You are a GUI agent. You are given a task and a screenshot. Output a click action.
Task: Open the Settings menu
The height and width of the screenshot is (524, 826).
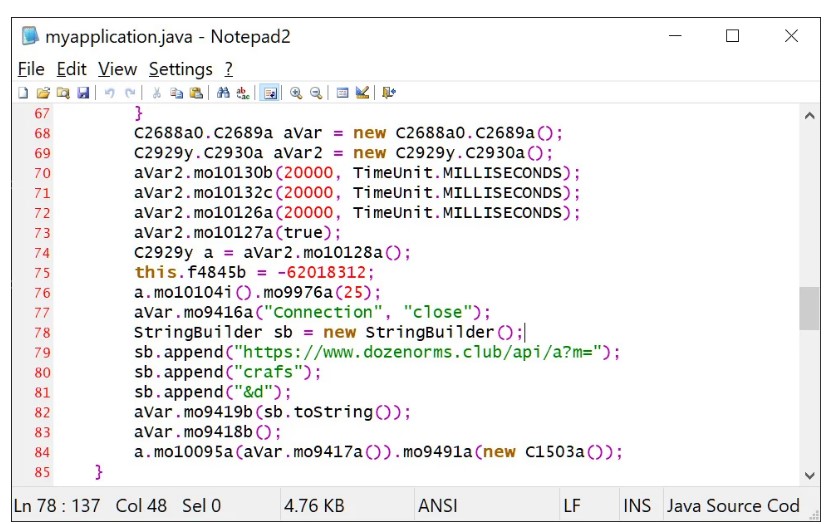coord(181,70)
